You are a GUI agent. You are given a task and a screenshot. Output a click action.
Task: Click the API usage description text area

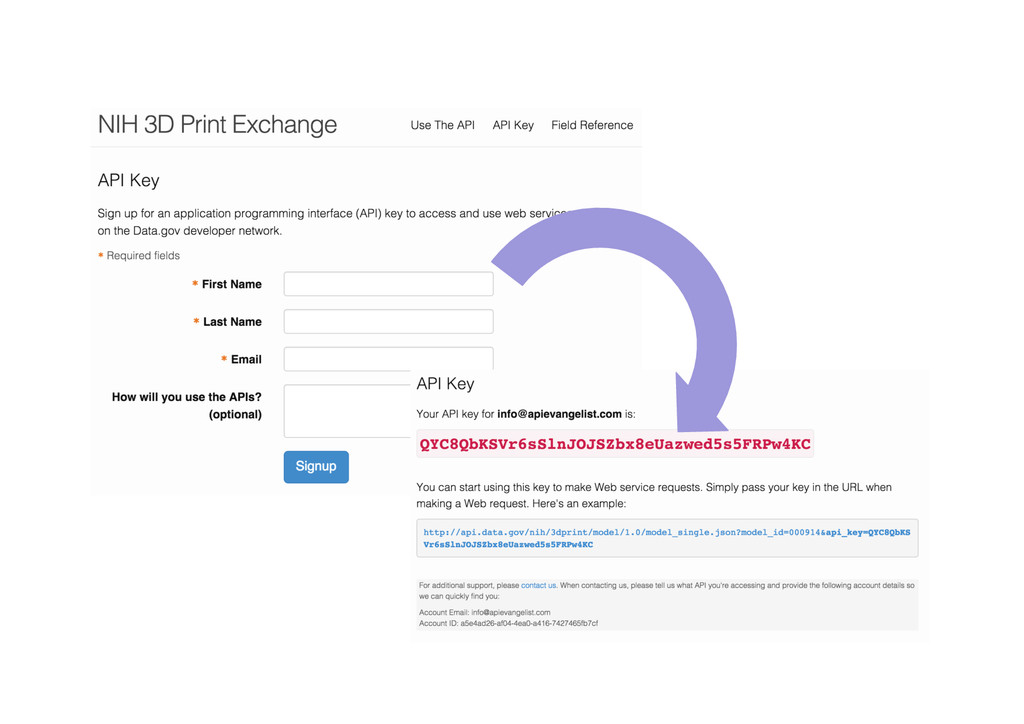click(347, 410)
